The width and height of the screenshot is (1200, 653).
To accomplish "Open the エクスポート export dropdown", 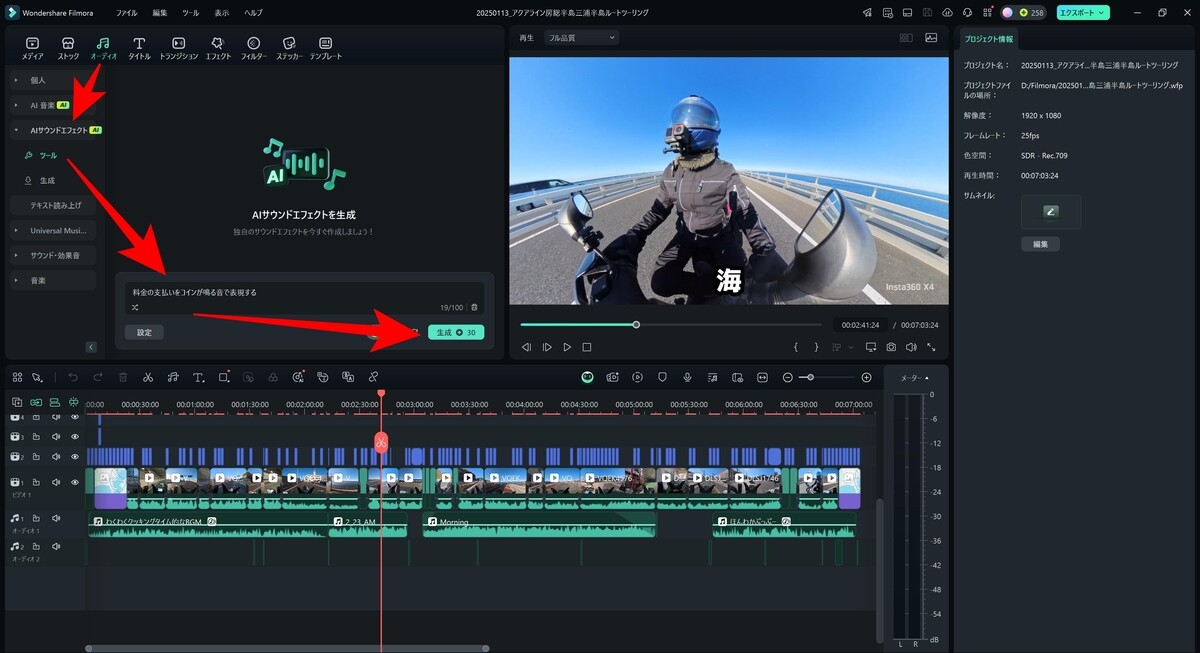I will [1083, 12].
